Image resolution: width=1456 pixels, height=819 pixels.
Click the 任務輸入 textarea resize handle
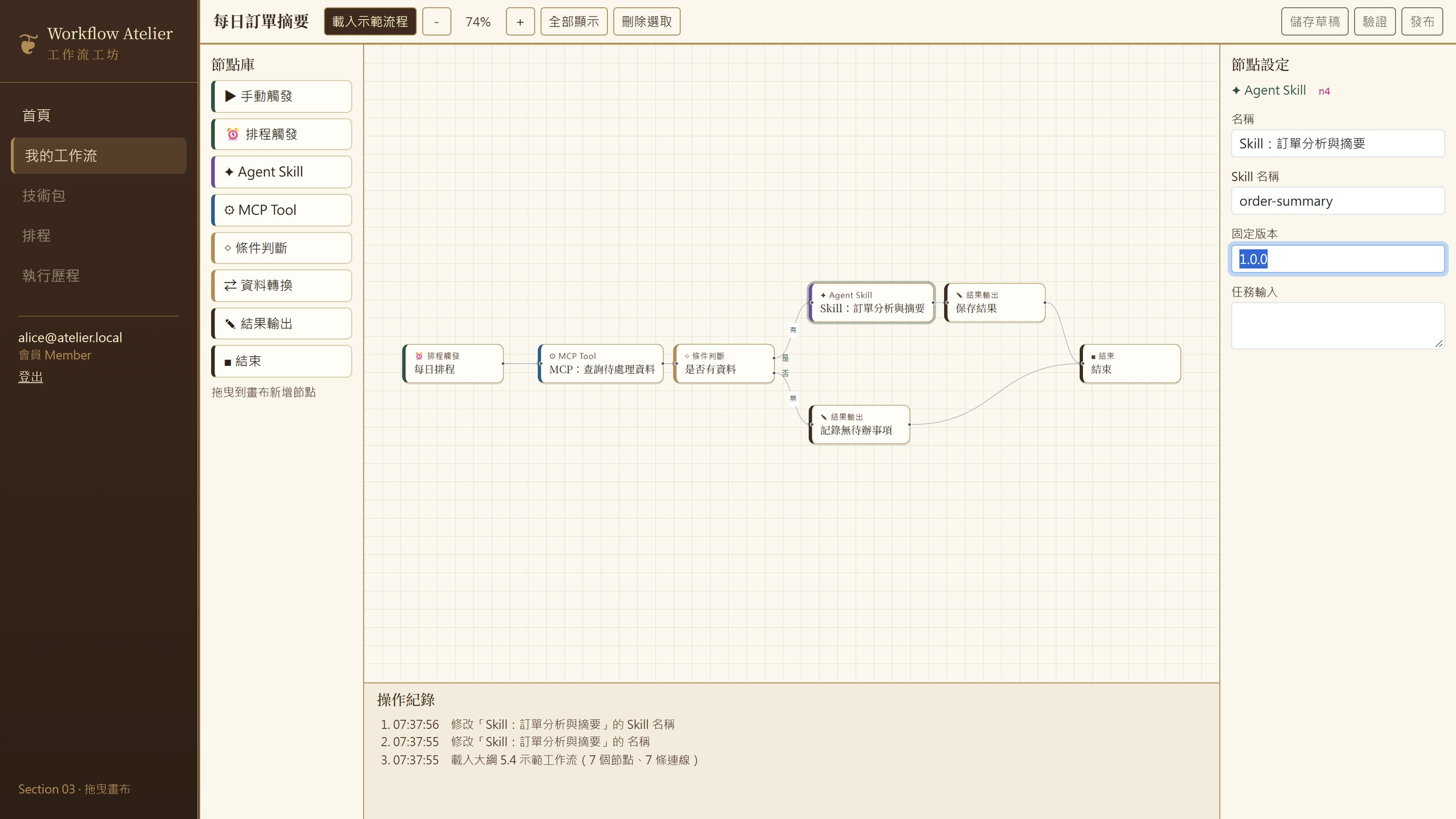[x=1439, y=344]
